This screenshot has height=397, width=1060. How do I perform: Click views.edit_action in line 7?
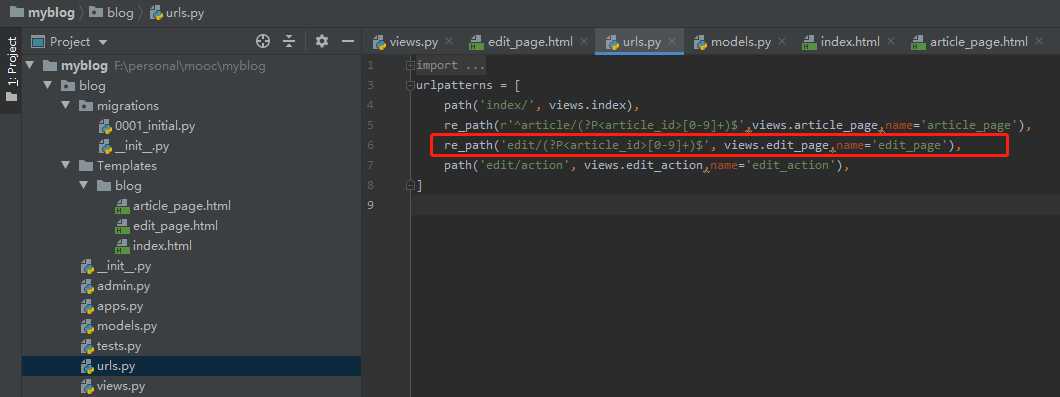pyautogui.click(x=644, y=165)
